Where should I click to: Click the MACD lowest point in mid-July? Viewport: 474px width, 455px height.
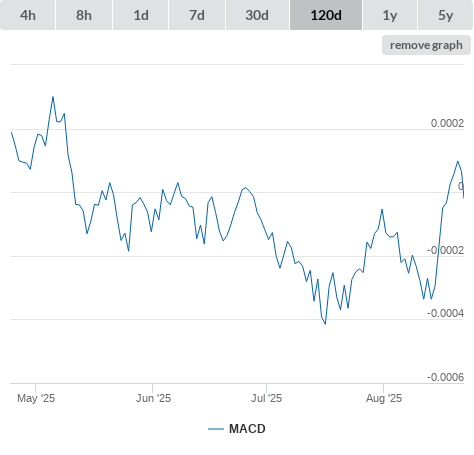tap(325, 324)
